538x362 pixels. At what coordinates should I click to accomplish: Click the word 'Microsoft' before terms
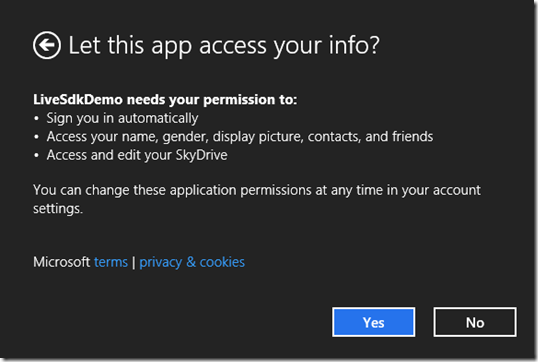(x=61, y=262)
